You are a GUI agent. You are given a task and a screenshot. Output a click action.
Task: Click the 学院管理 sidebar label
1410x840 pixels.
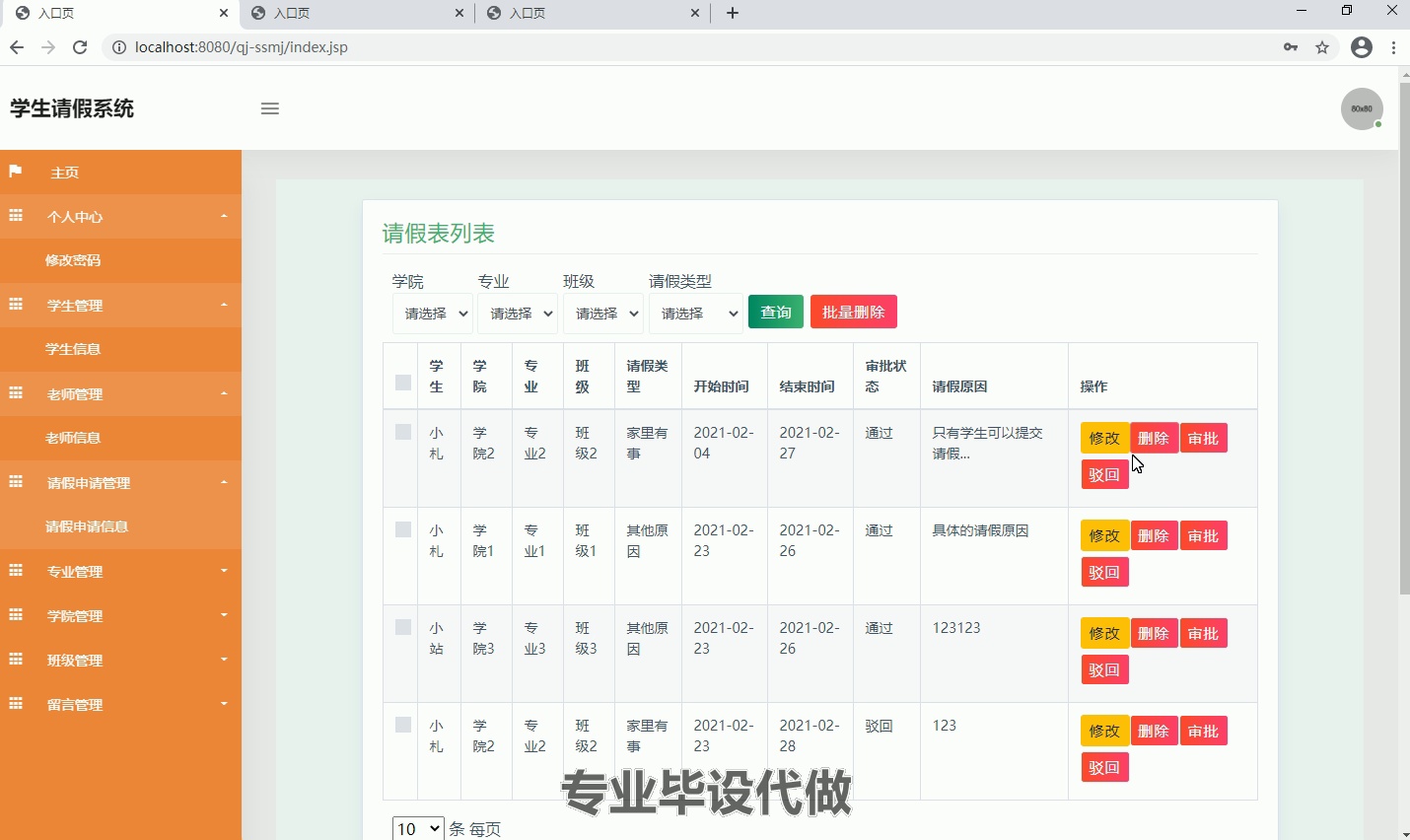pyautogui.click(x=75, y=616)
